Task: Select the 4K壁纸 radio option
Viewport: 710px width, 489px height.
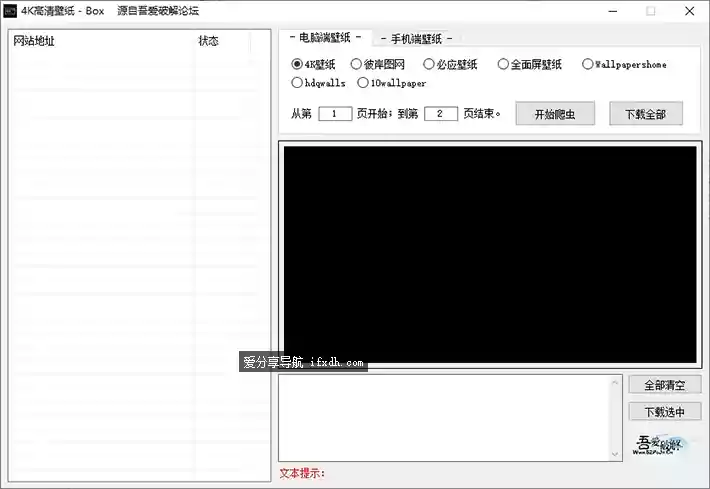Action: coord(313,64)
